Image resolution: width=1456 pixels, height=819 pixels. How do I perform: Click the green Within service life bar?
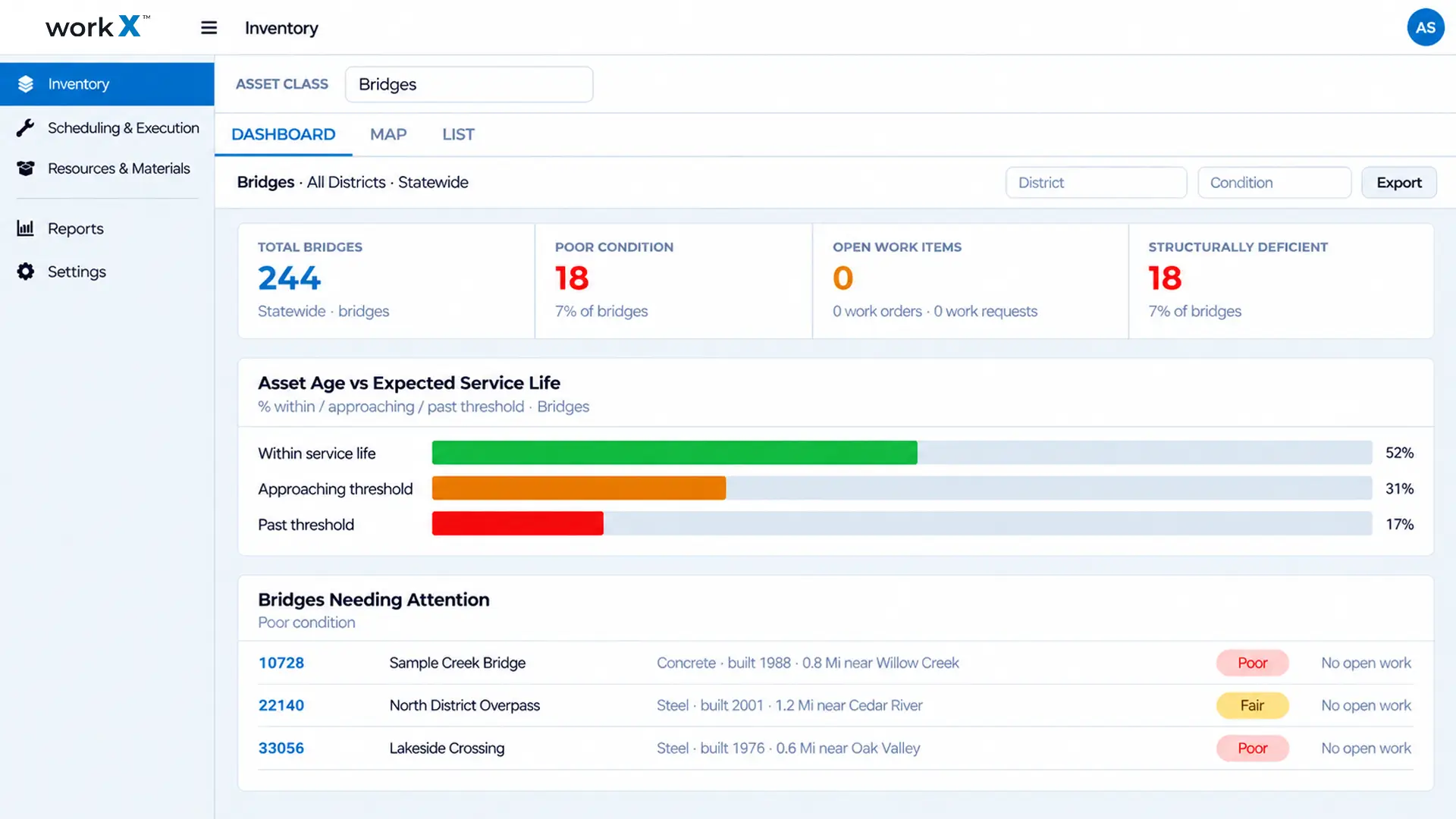pyautogui.click(x=674, y=453)
